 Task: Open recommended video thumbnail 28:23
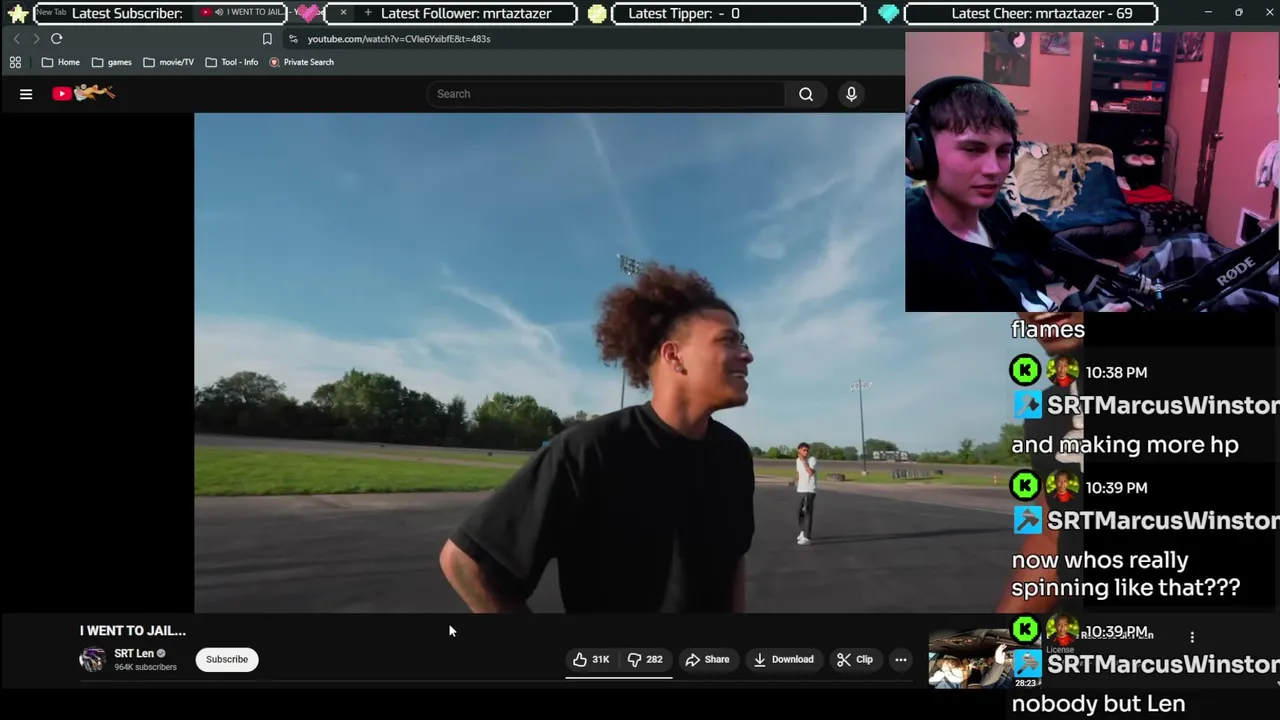(970, 659)
